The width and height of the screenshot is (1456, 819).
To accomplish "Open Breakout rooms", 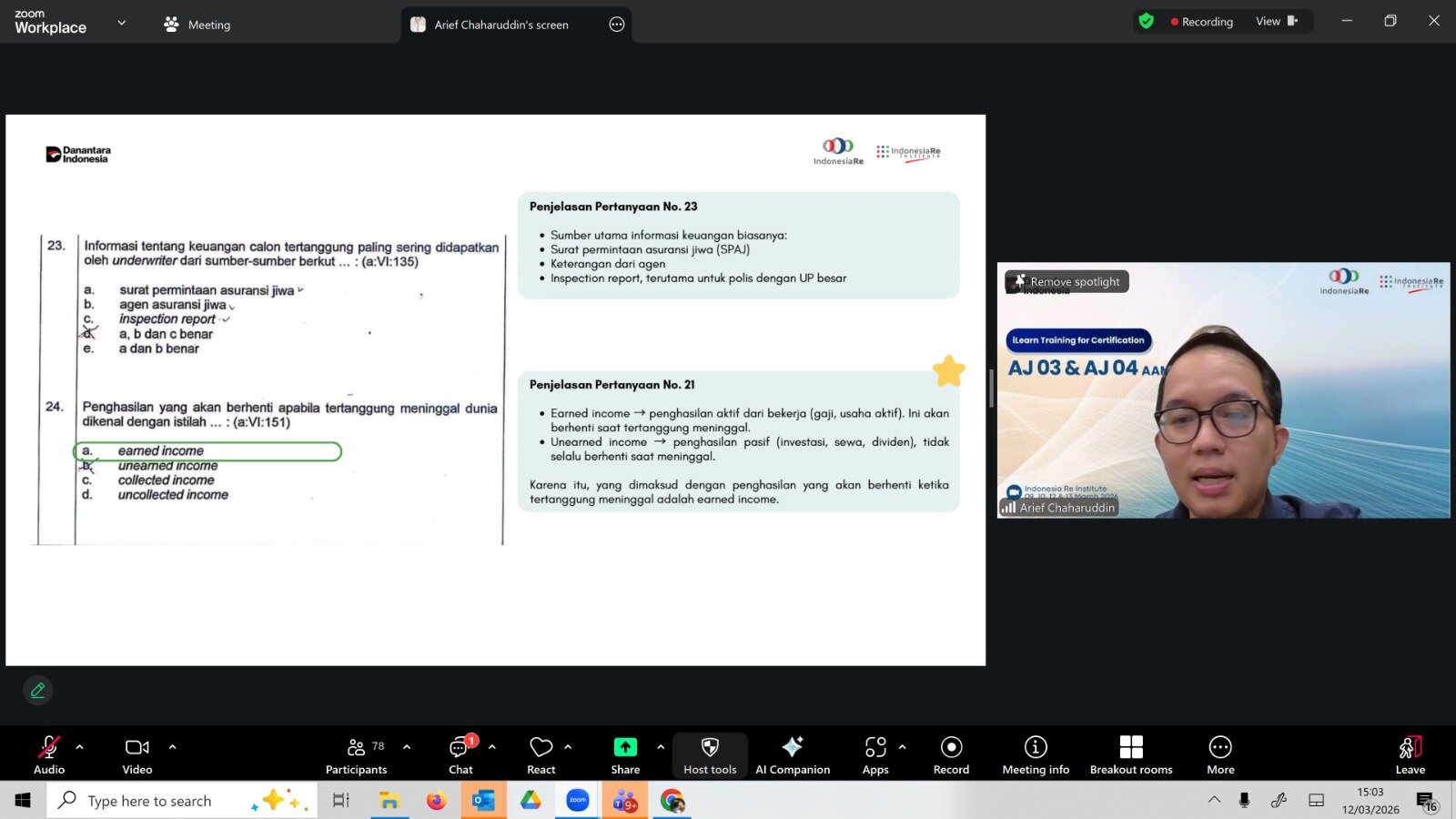I will pyautogui.click(x=1130, y=754).
